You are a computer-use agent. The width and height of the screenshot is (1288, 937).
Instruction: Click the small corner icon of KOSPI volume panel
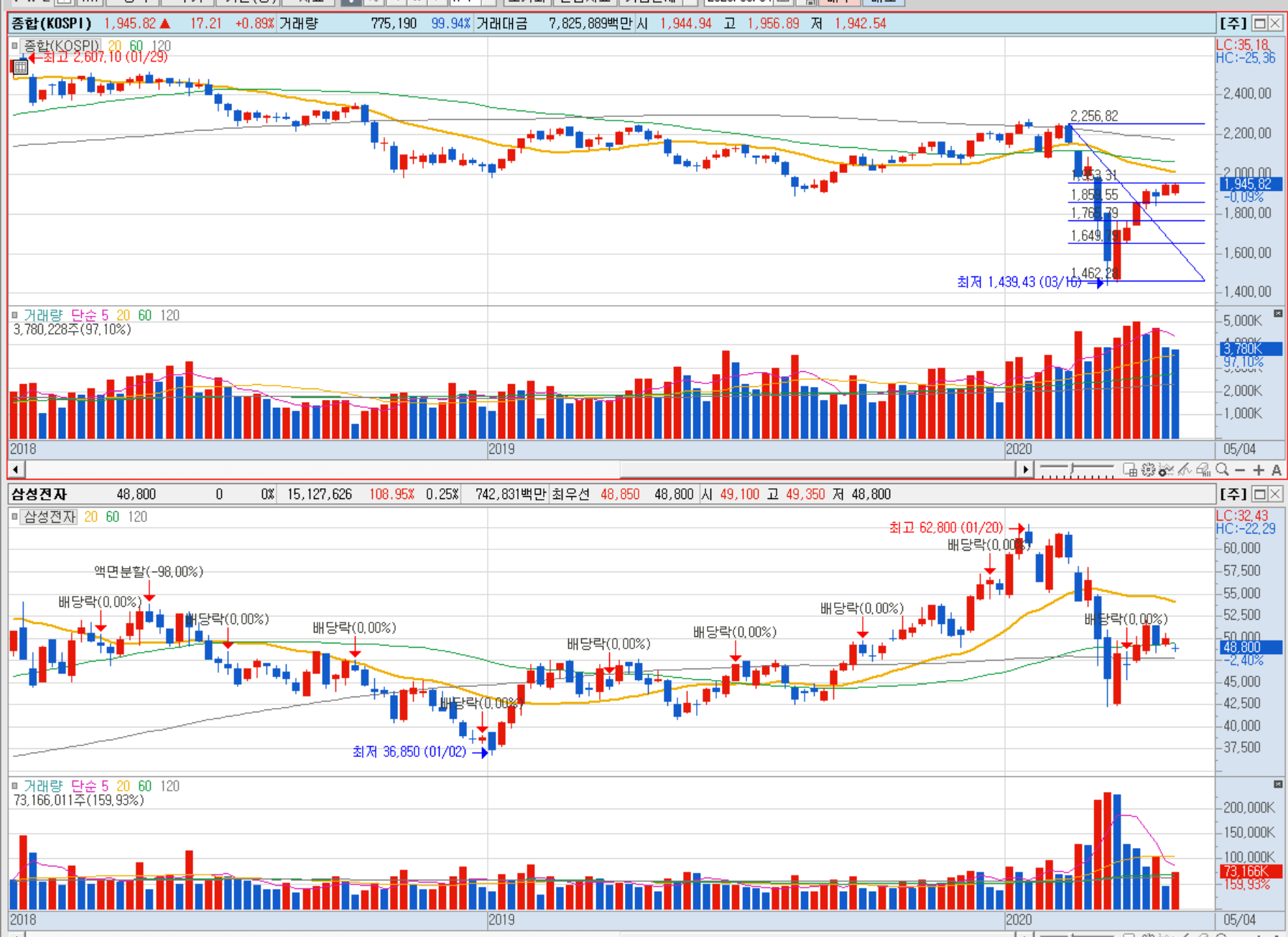(1278, 313)
